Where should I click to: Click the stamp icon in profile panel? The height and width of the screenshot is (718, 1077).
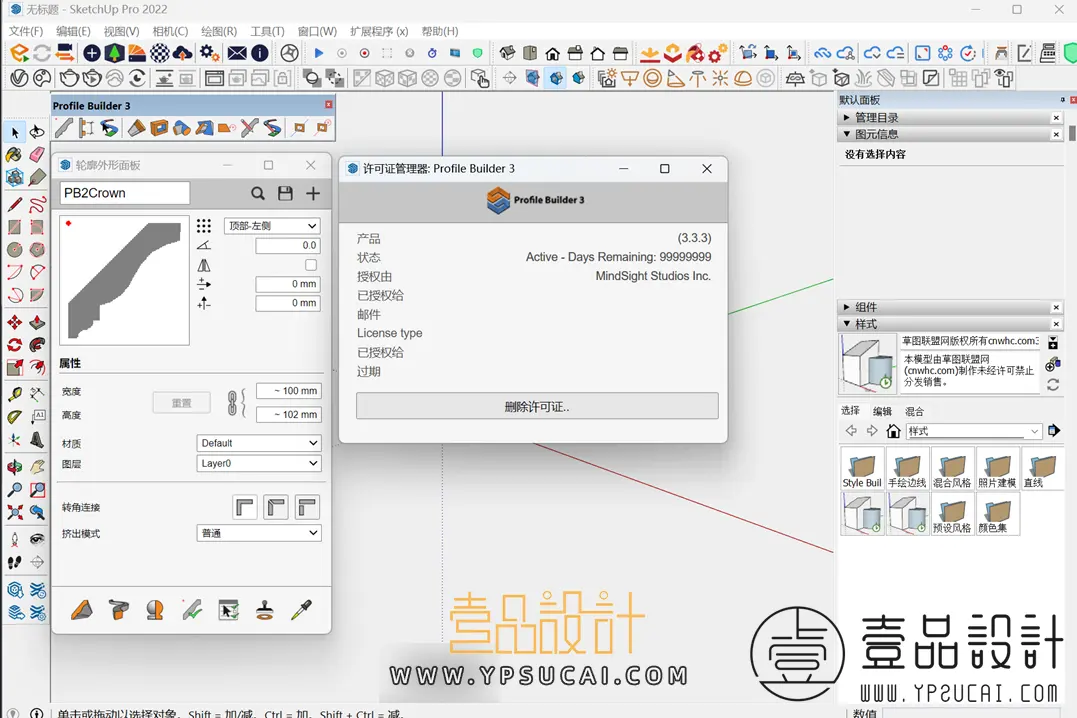point(265,609)
